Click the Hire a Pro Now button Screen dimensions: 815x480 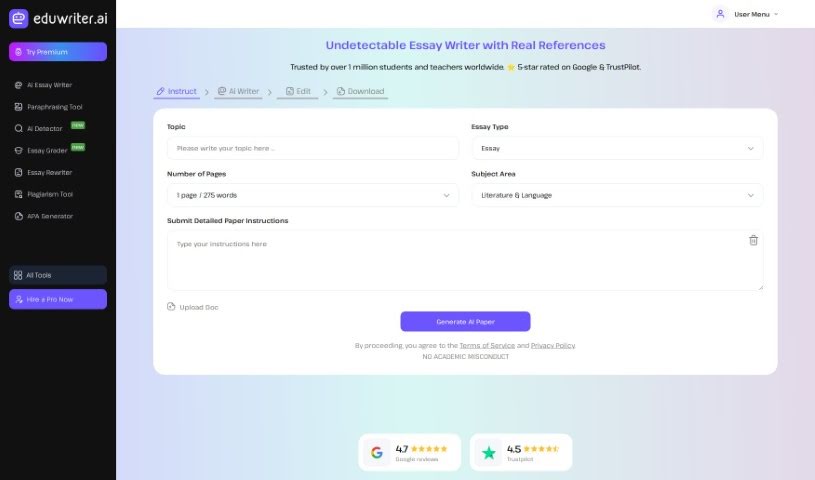58,299
